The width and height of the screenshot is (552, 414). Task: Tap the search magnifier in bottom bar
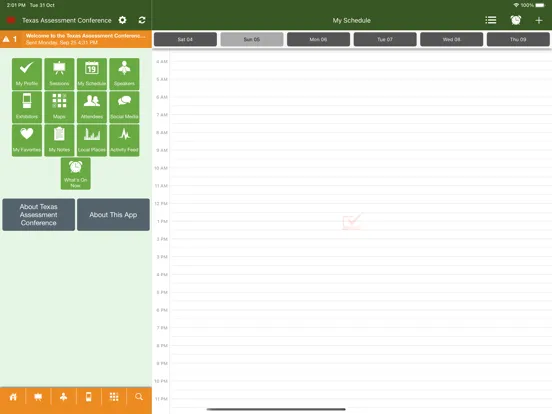click(139, 397)
